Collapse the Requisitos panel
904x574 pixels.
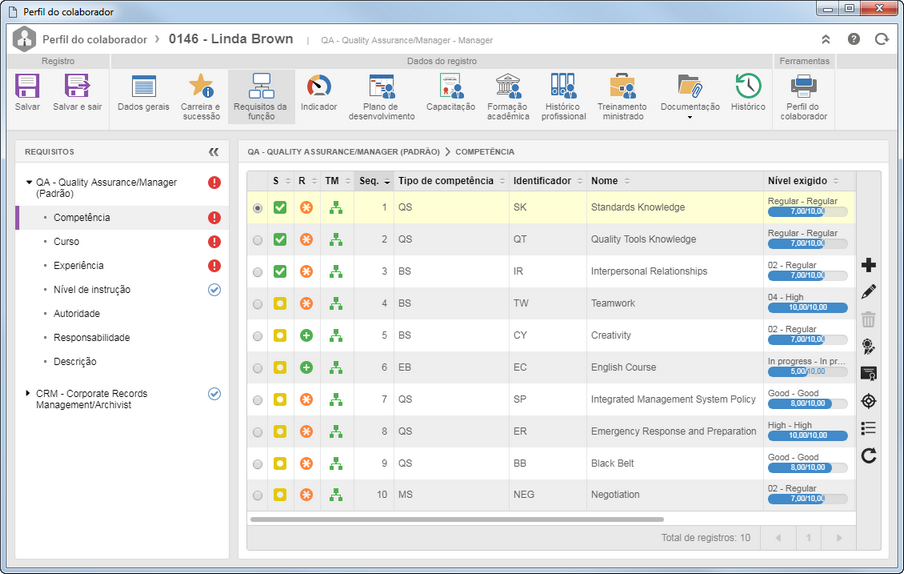coord(213,152)
